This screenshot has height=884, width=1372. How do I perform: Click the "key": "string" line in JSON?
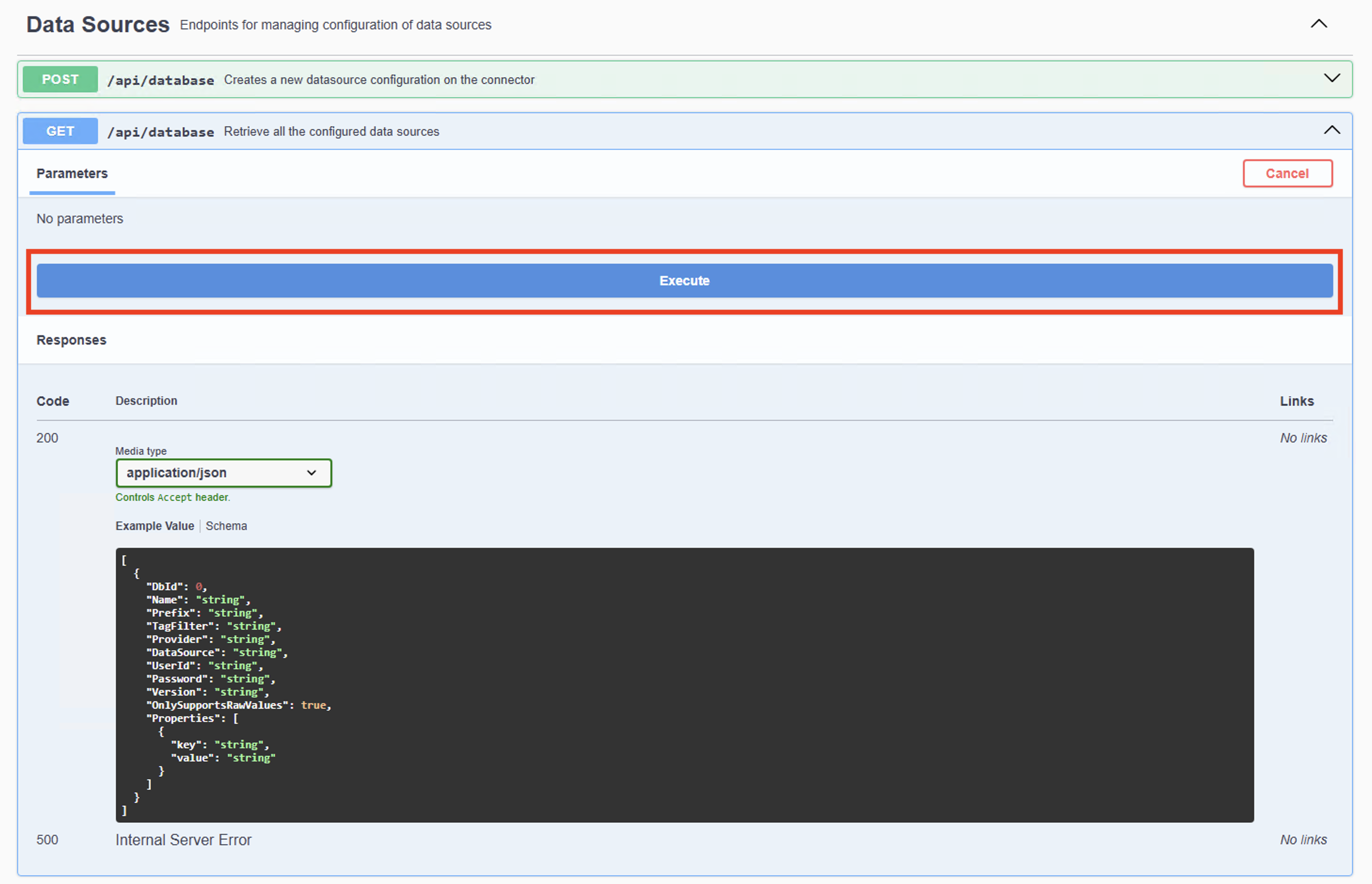tap(220, 745)
